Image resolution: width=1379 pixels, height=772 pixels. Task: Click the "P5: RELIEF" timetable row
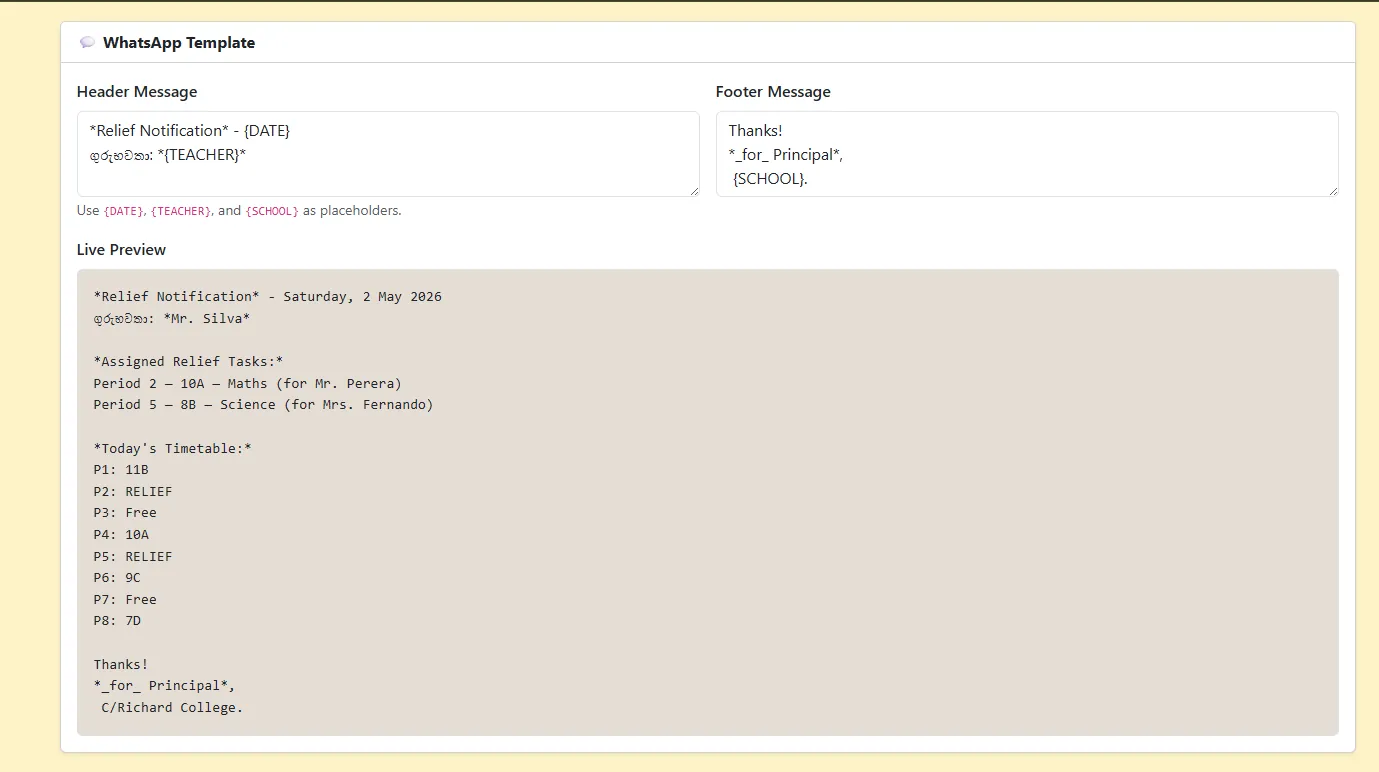(133, 557)
